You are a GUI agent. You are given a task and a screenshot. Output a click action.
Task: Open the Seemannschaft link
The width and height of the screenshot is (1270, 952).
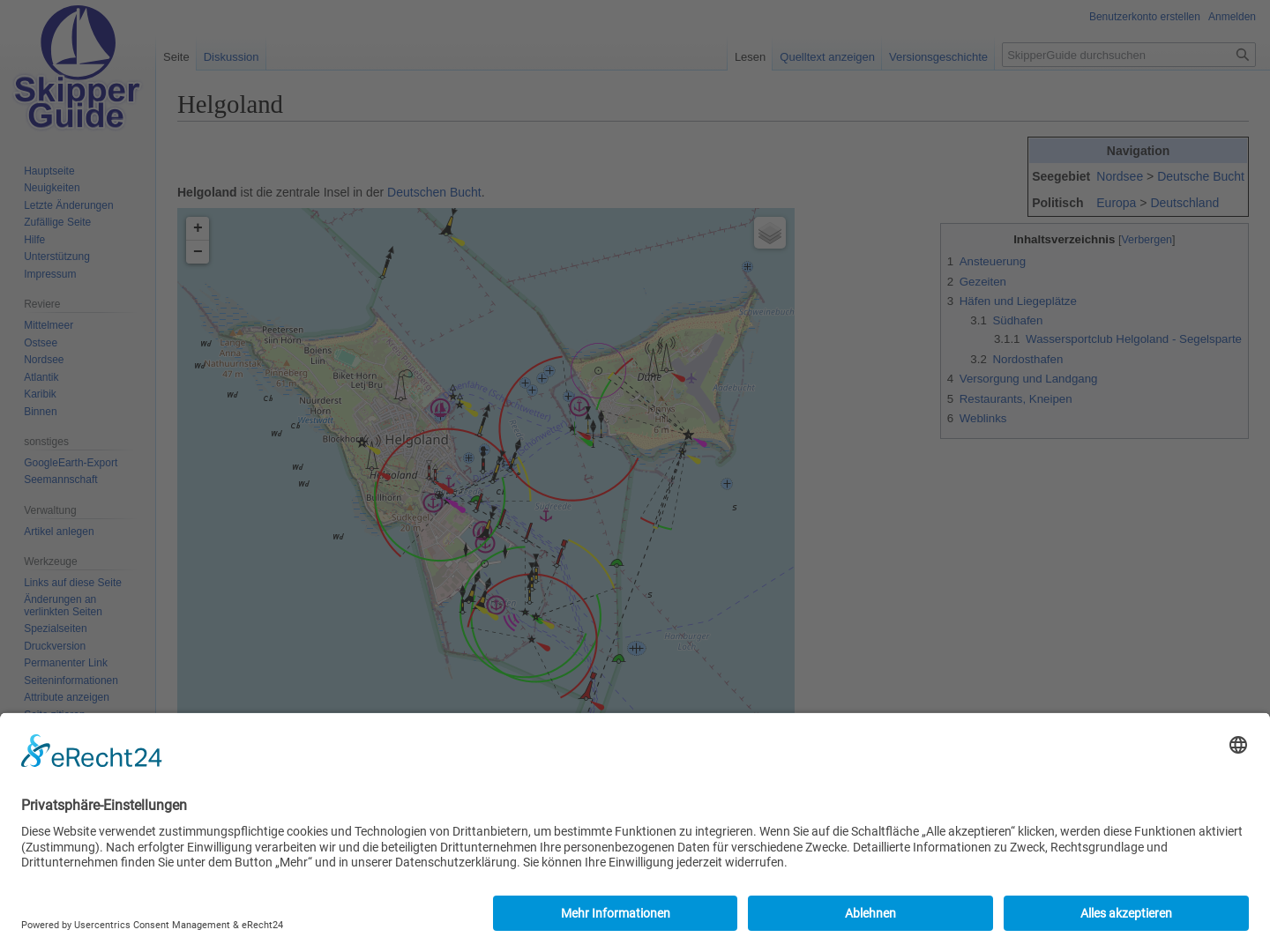point(61,480)
